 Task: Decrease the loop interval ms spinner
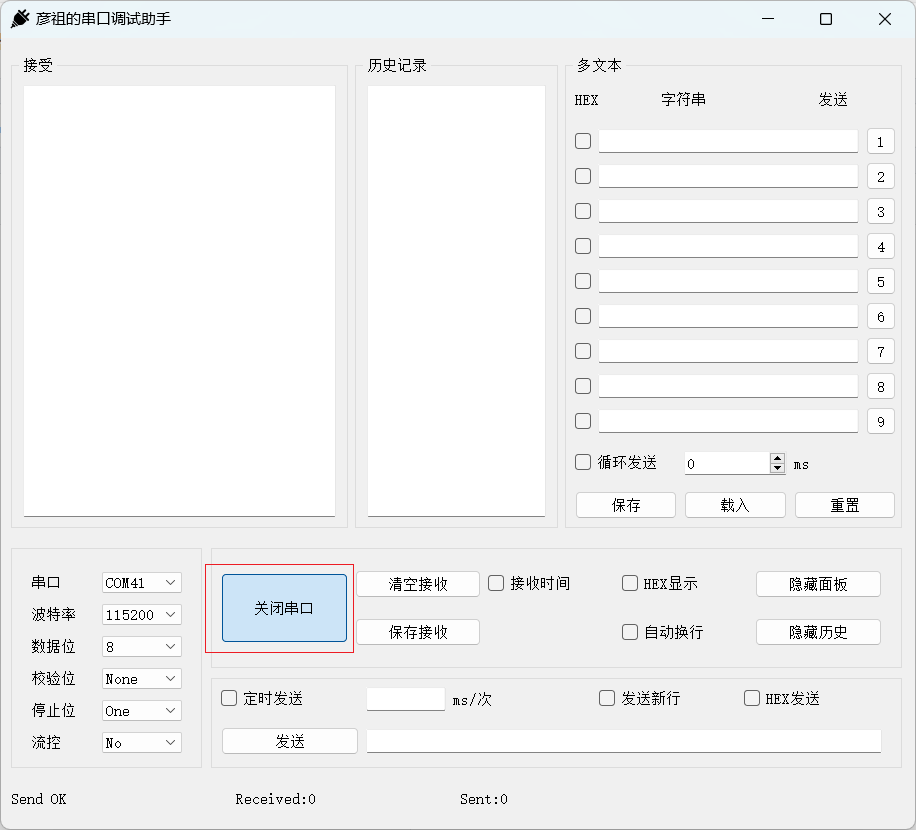pos(778,468)
